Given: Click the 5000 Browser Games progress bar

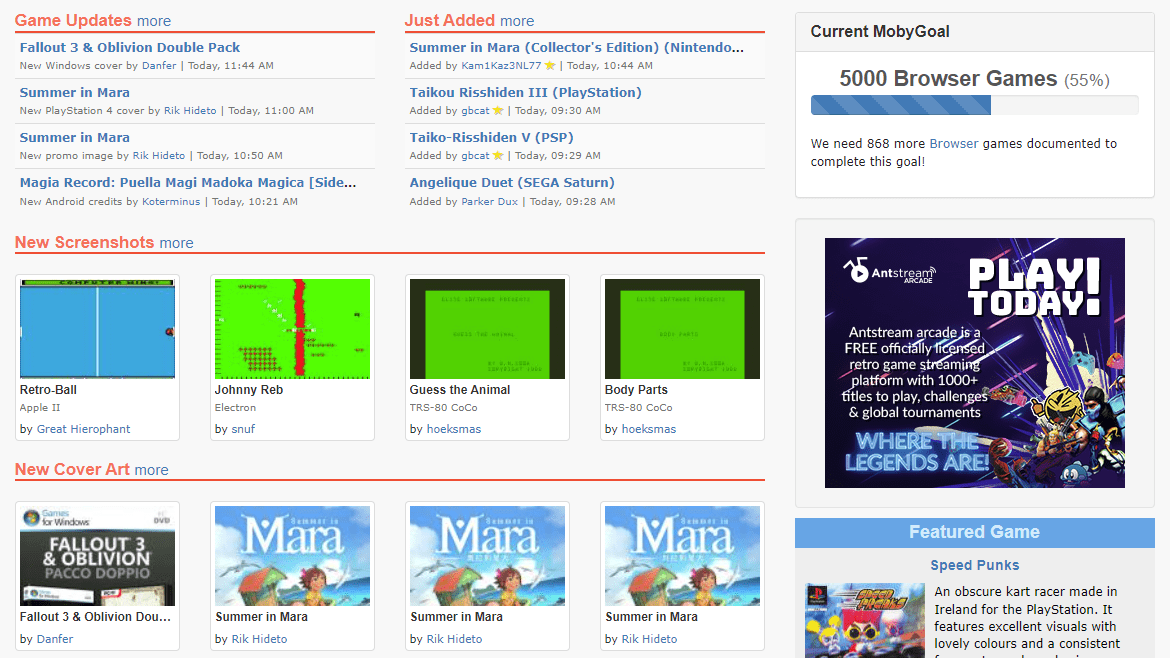Looking at the screenshot, I should coord(974,104).
